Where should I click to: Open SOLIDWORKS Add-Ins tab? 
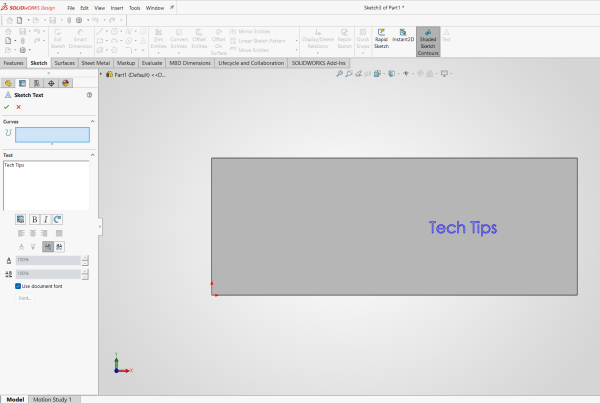318,63
